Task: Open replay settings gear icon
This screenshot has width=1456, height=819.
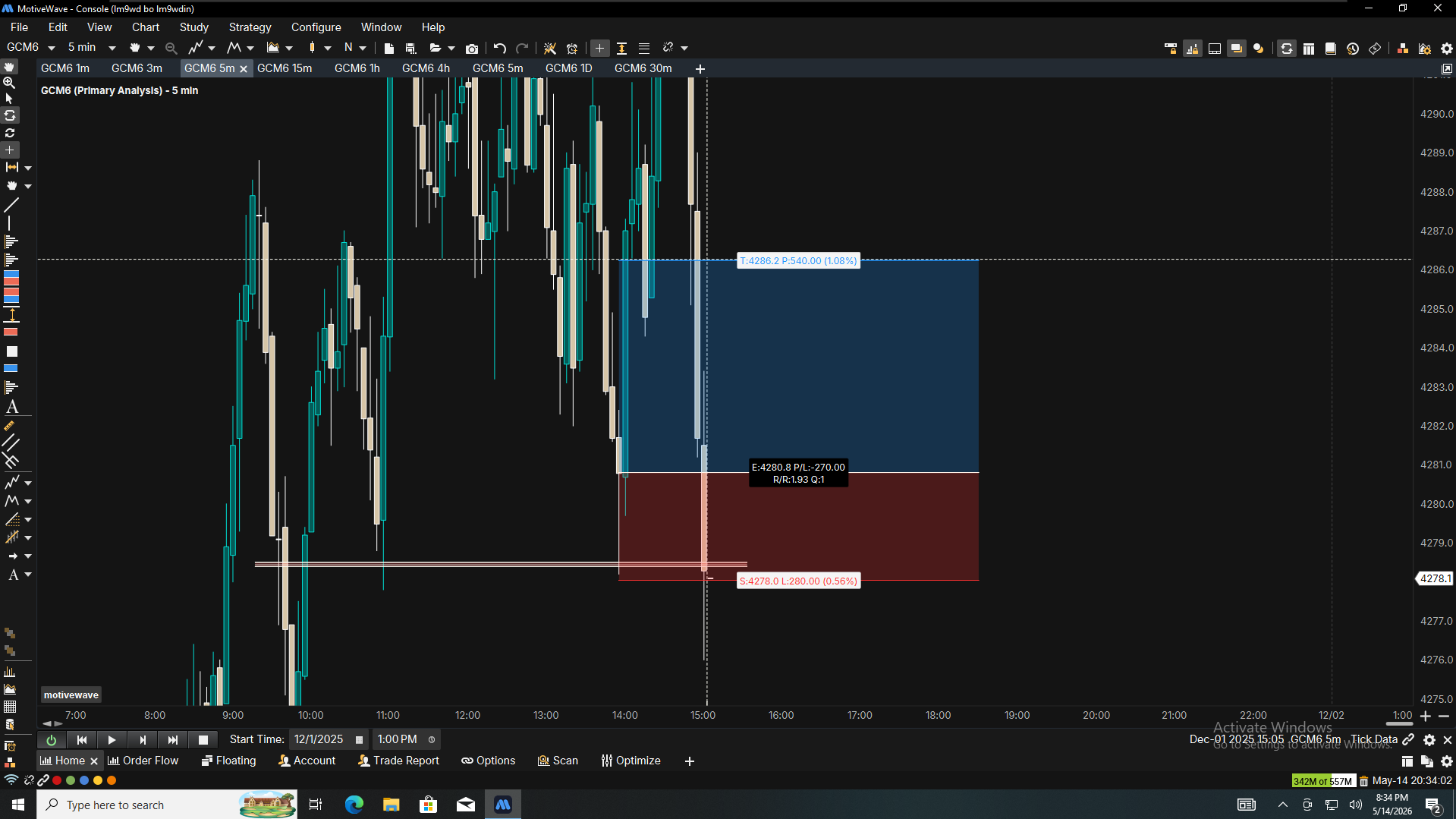Action: click(1429, 740)
